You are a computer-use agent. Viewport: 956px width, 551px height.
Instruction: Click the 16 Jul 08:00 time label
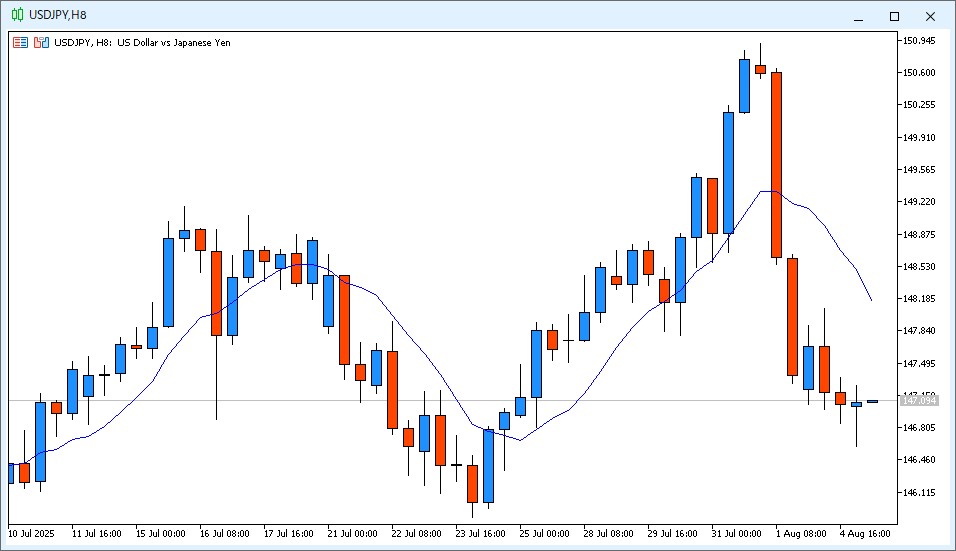click(x=224, y=533)
